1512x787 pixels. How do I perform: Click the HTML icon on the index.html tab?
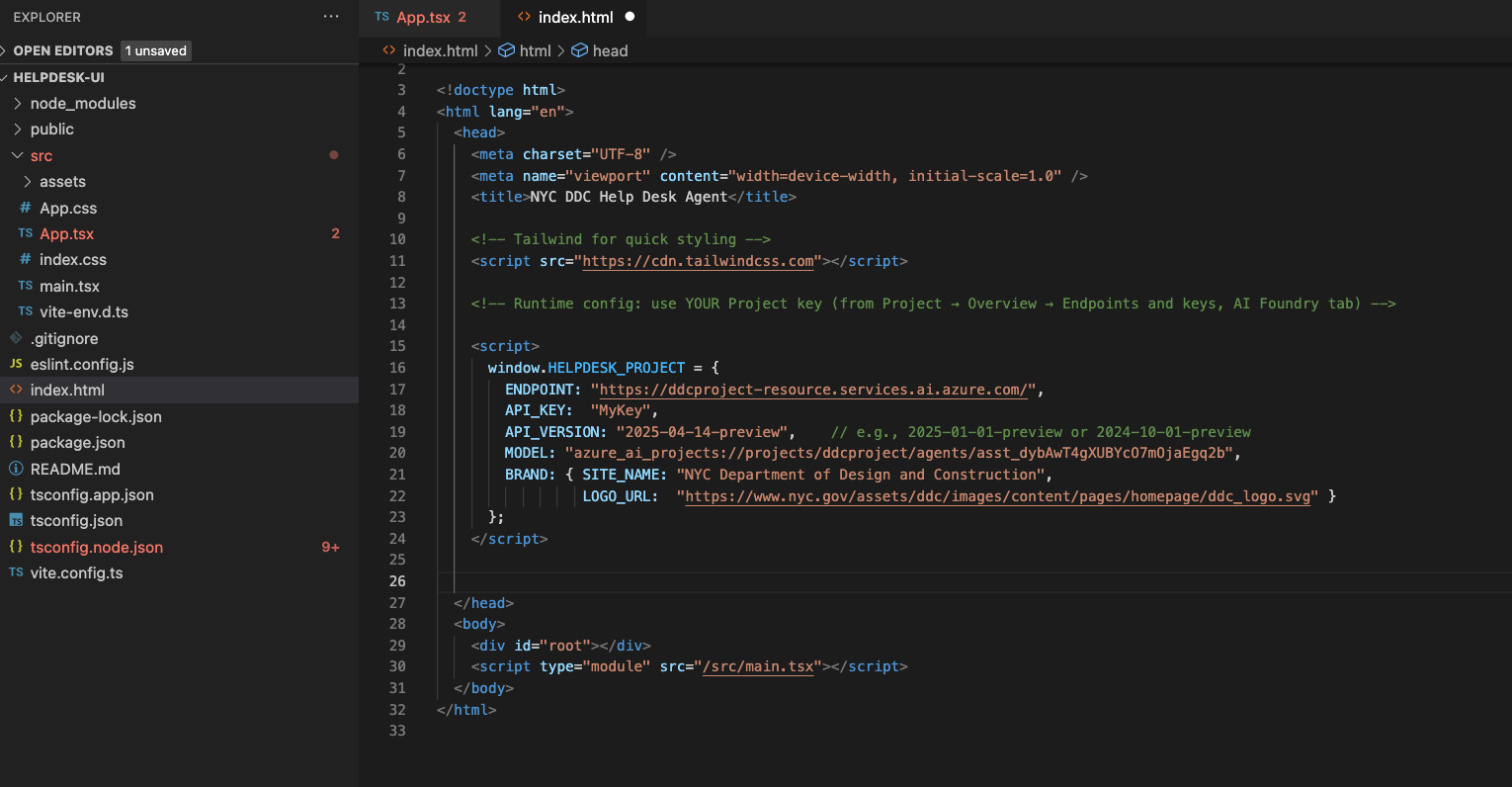point(525,17)
